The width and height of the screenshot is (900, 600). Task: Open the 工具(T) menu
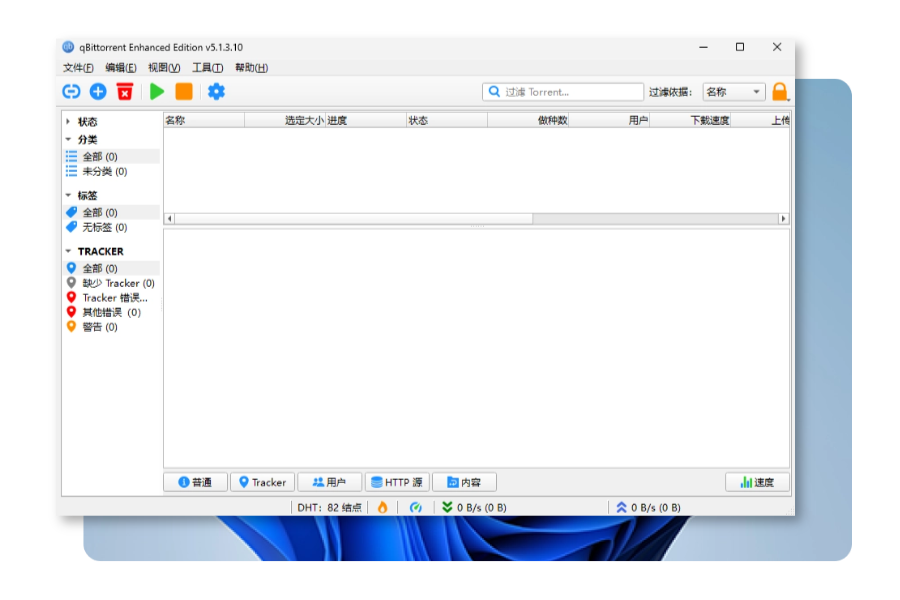point(207,68)
